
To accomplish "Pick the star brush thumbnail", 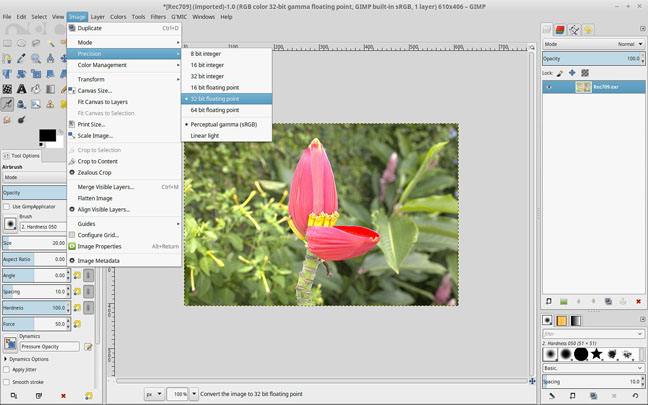I will (596, 354).
